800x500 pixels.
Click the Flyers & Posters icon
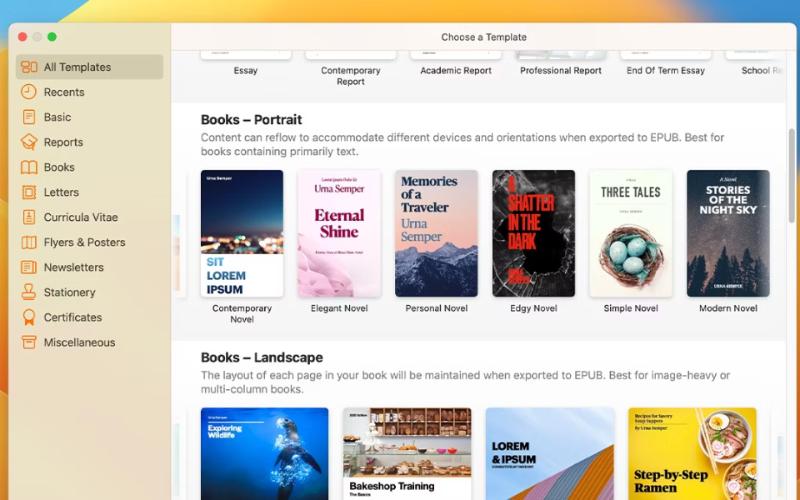(x=29, y=242)
